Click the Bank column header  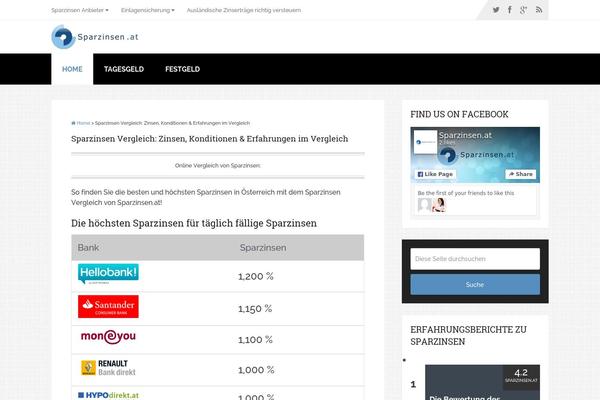(88, 248)
